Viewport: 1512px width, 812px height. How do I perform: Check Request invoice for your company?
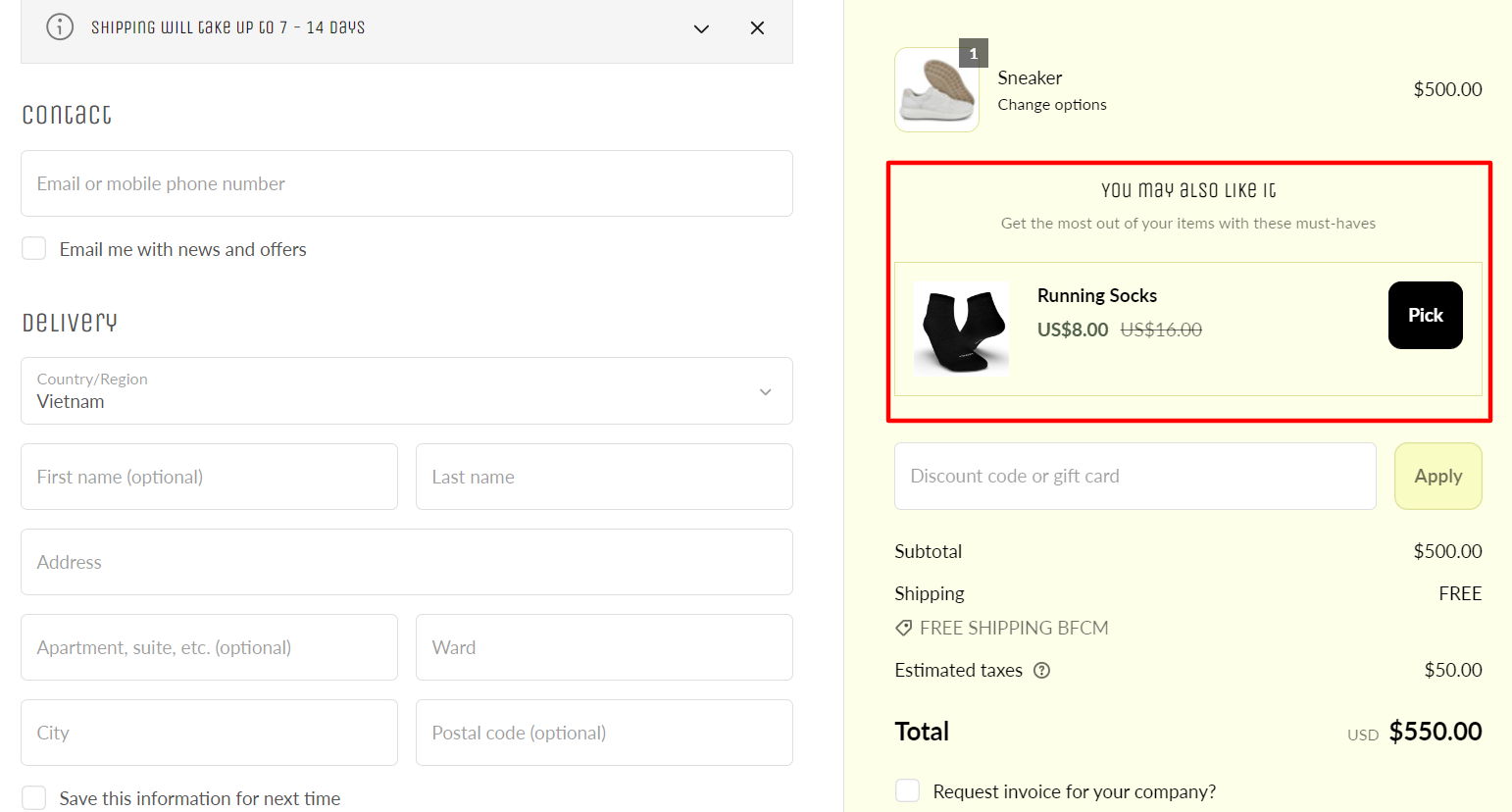coord(908,790)
